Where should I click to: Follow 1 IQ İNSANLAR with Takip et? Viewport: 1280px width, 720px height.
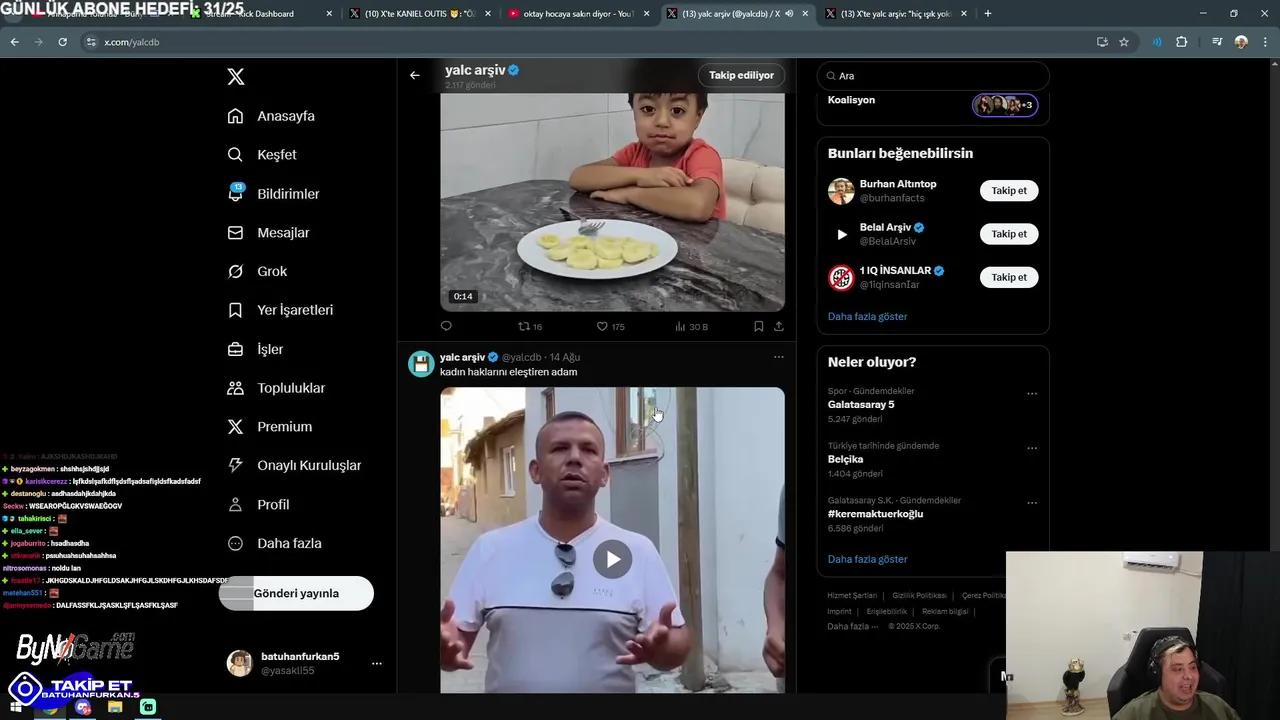click(x=1009, y=277)
